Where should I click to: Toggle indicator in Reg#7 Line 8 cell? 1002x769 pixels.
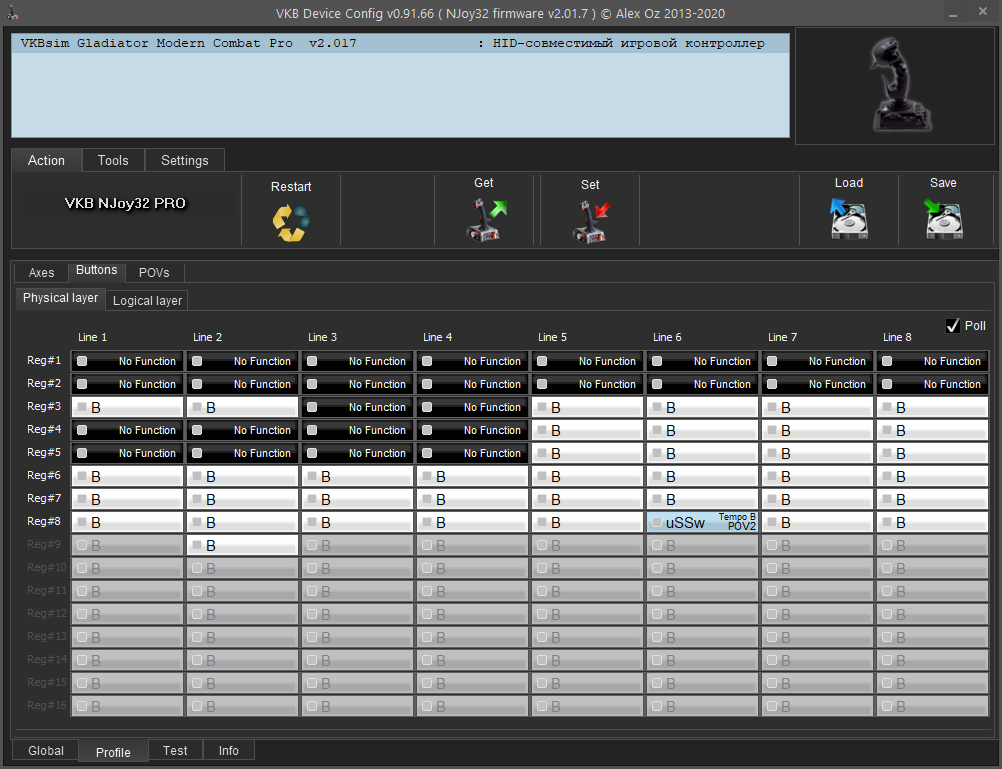887,499
